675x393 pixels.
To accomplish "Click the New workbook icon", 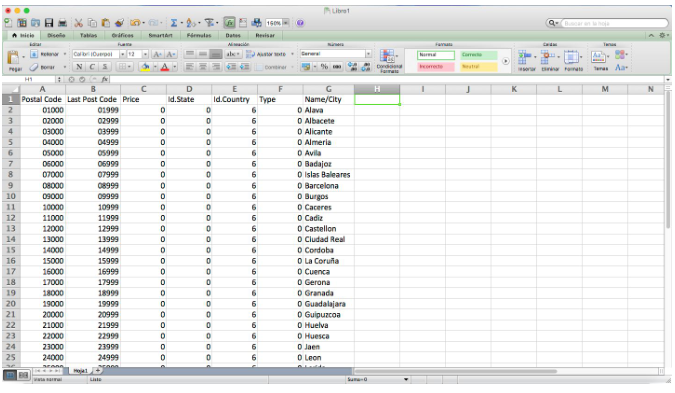I will [x=8, y=23].
